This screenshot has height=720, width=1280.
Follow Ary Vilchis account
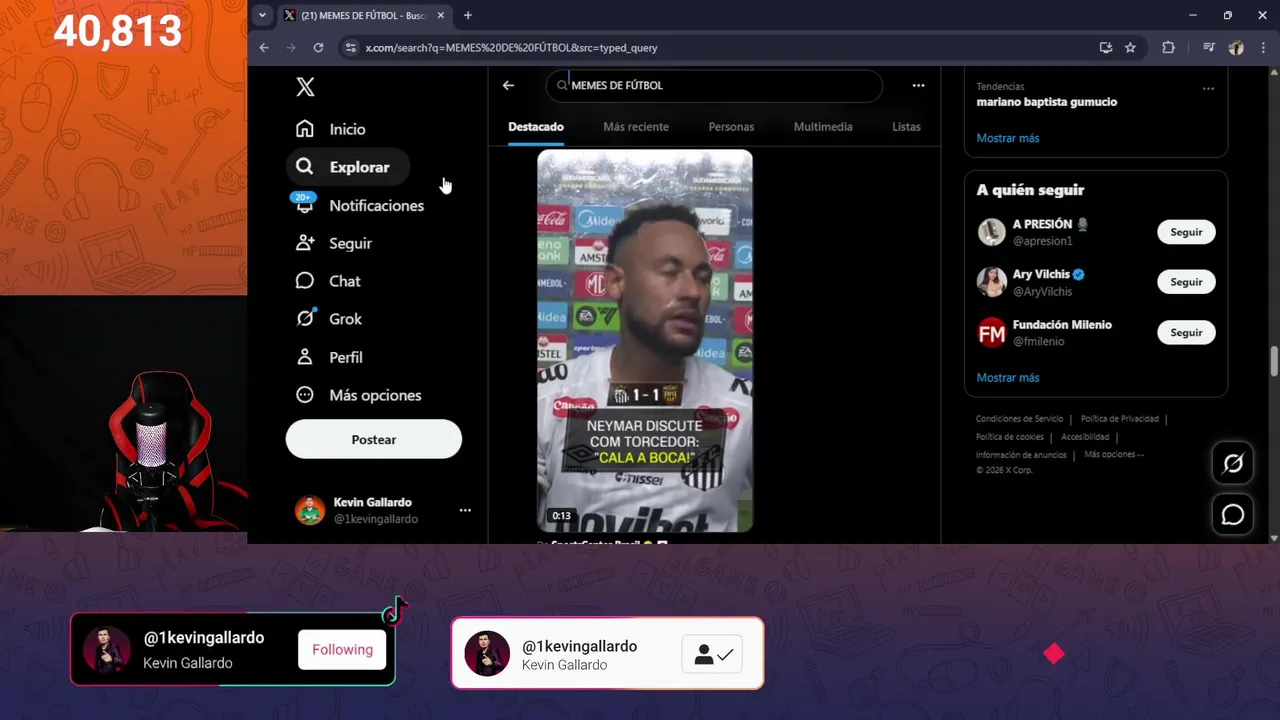point(1186,282)
